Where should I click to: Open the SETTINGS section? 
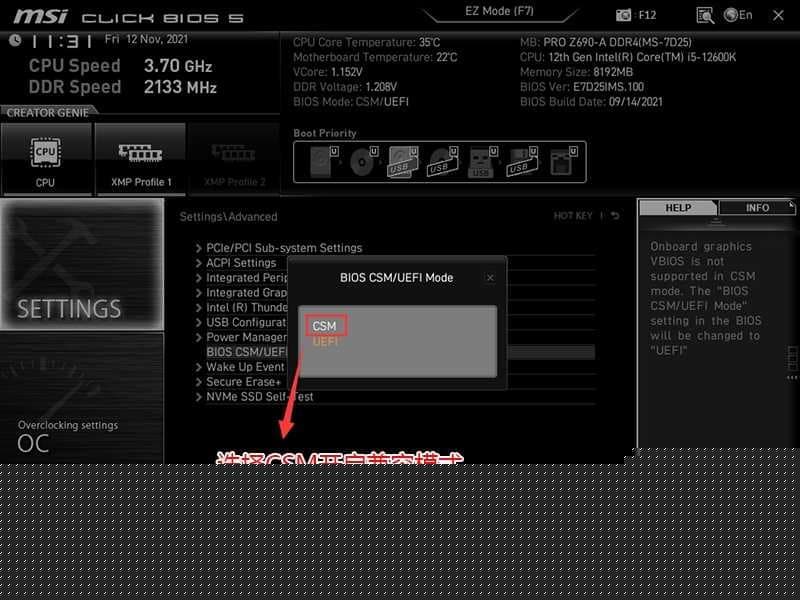pyautogui.click(x=82, y=264)
